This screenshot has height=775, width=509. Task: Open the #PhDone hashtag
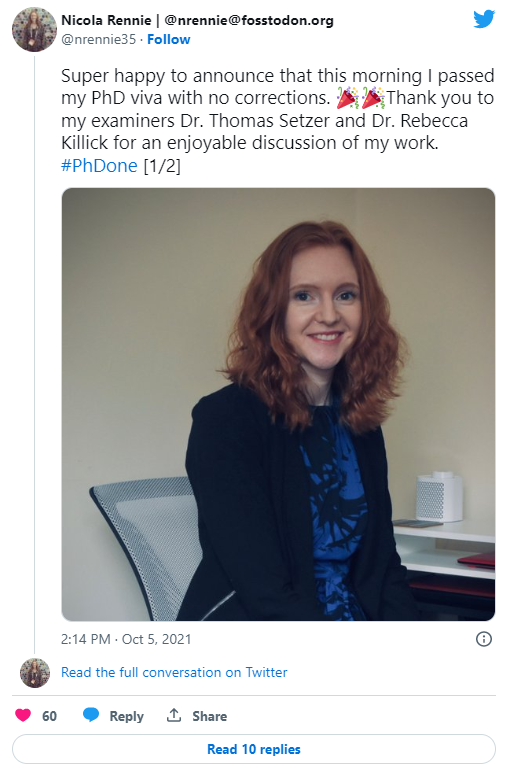(x=99, y=166)
